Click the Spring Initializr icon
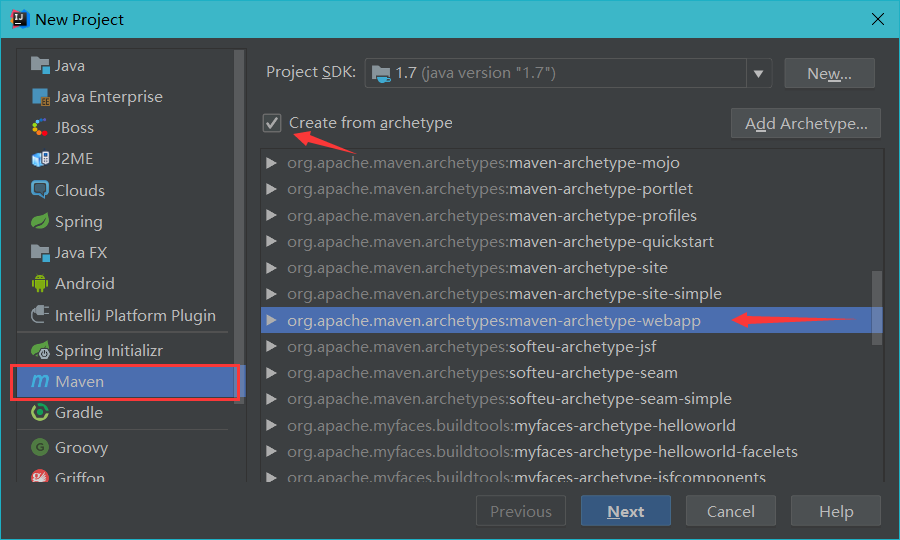Viewport: 900px width, 540px height. pyautogui.click(x=40, y=349)
